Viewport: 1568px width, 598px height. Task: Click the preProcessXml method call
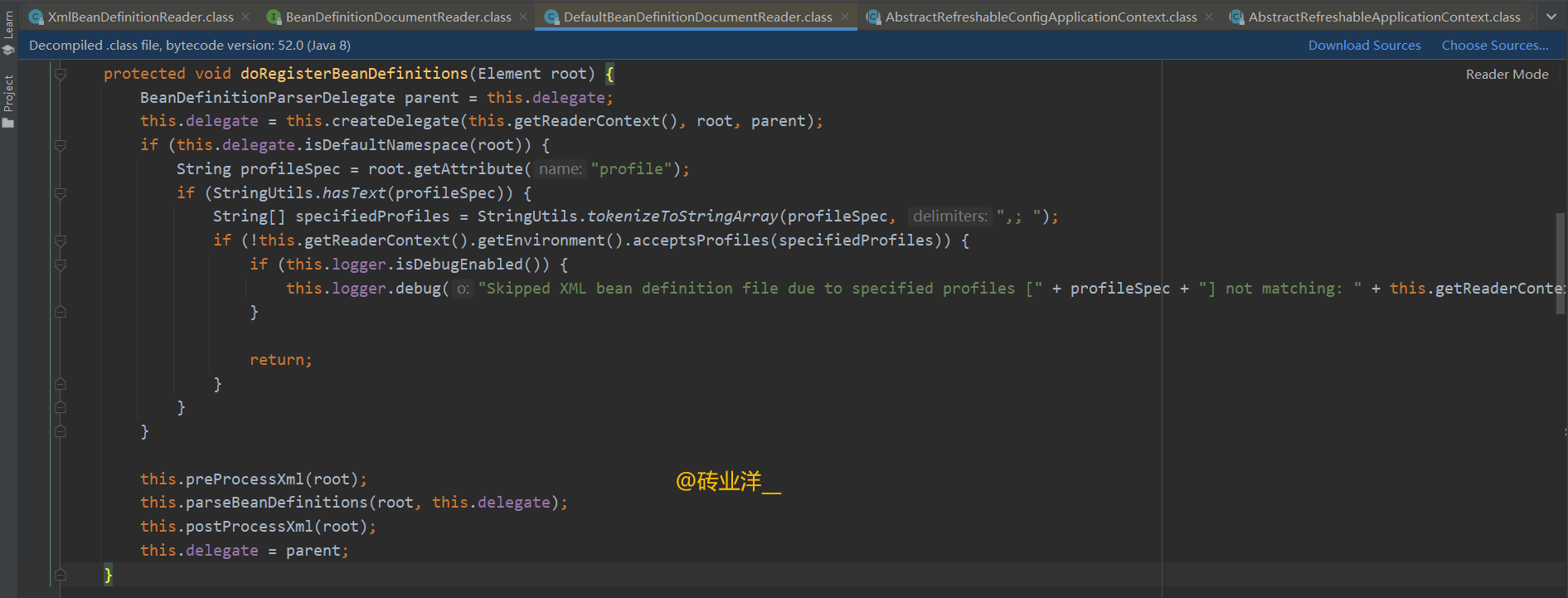pyautogui.click(x=245, y=479)
